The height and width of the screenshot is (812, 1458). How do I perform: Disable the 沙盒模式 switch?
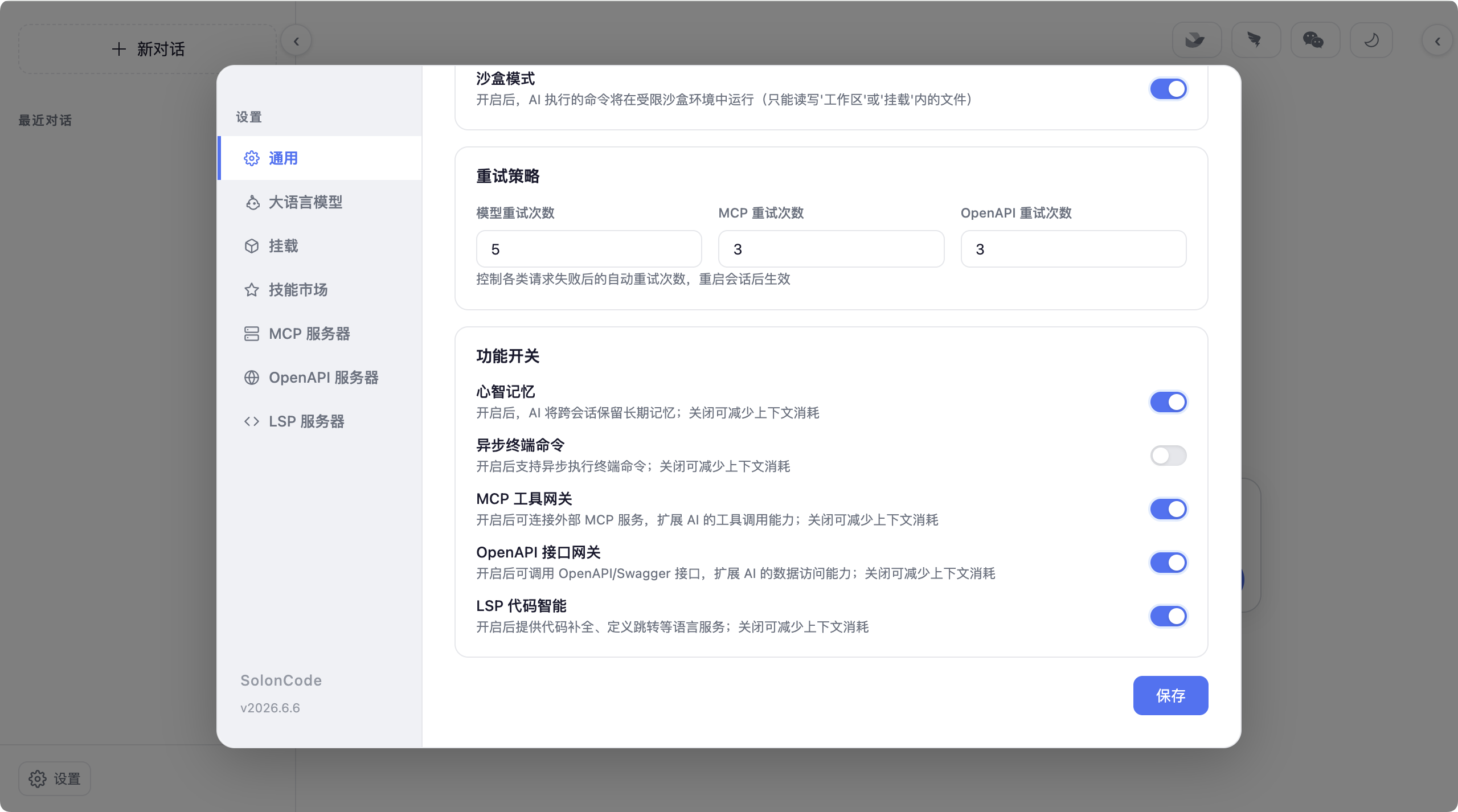click(1168, 89)
